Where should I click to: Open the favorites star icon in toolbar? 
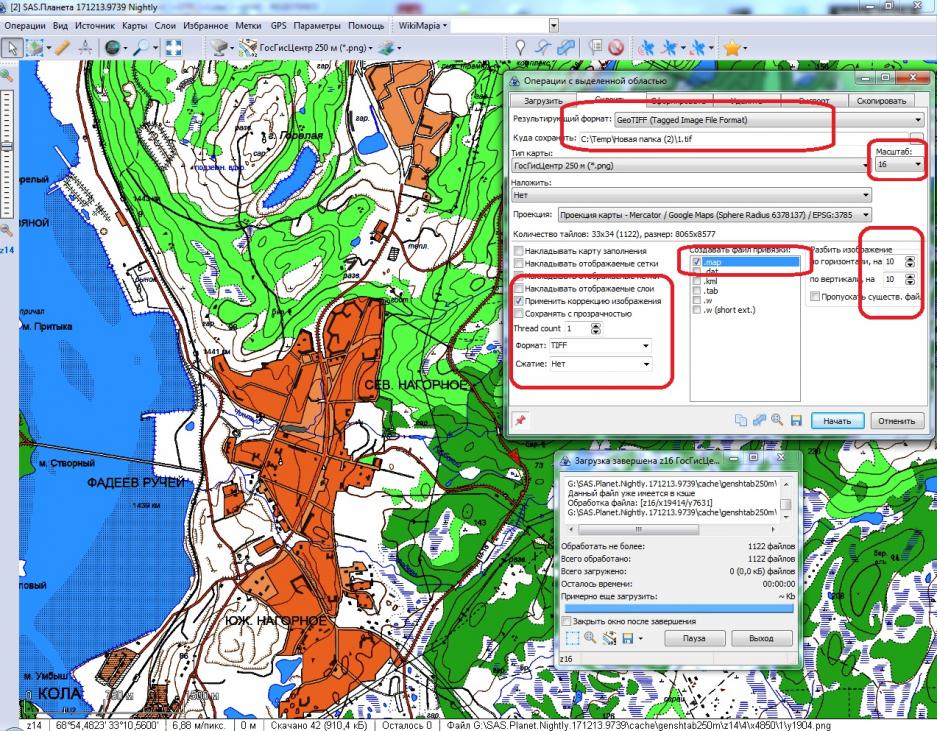tap(732, 46)
